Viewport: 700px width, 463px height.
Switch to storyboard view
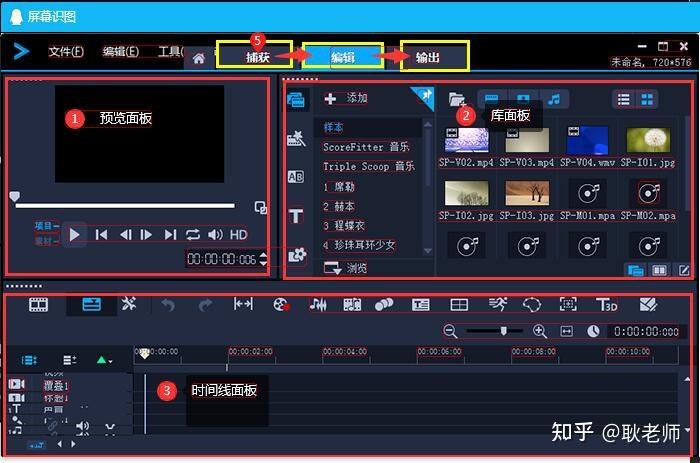[38, 305]
